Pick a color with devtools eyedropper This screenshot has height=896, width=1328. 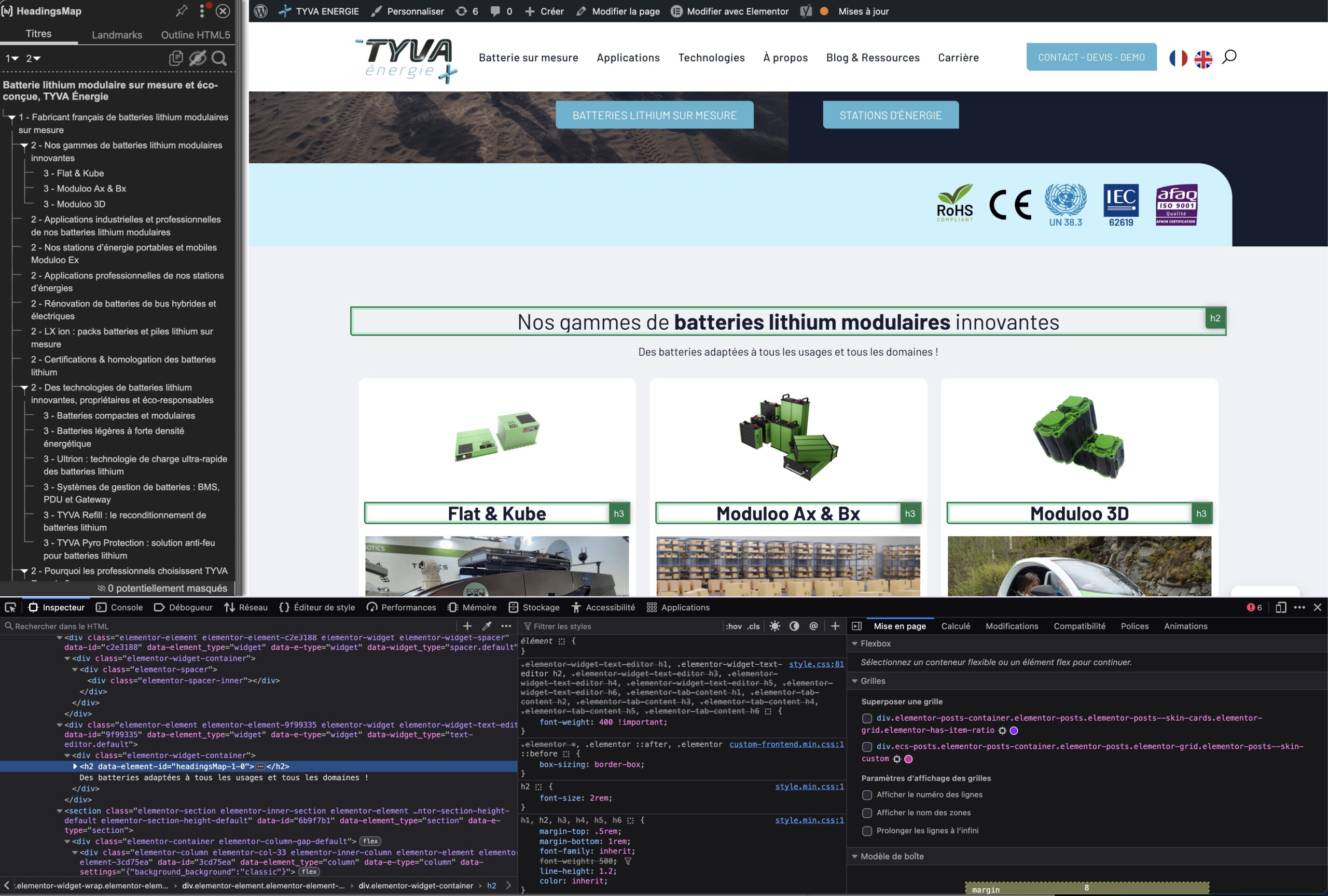click(x=487, y=626)
